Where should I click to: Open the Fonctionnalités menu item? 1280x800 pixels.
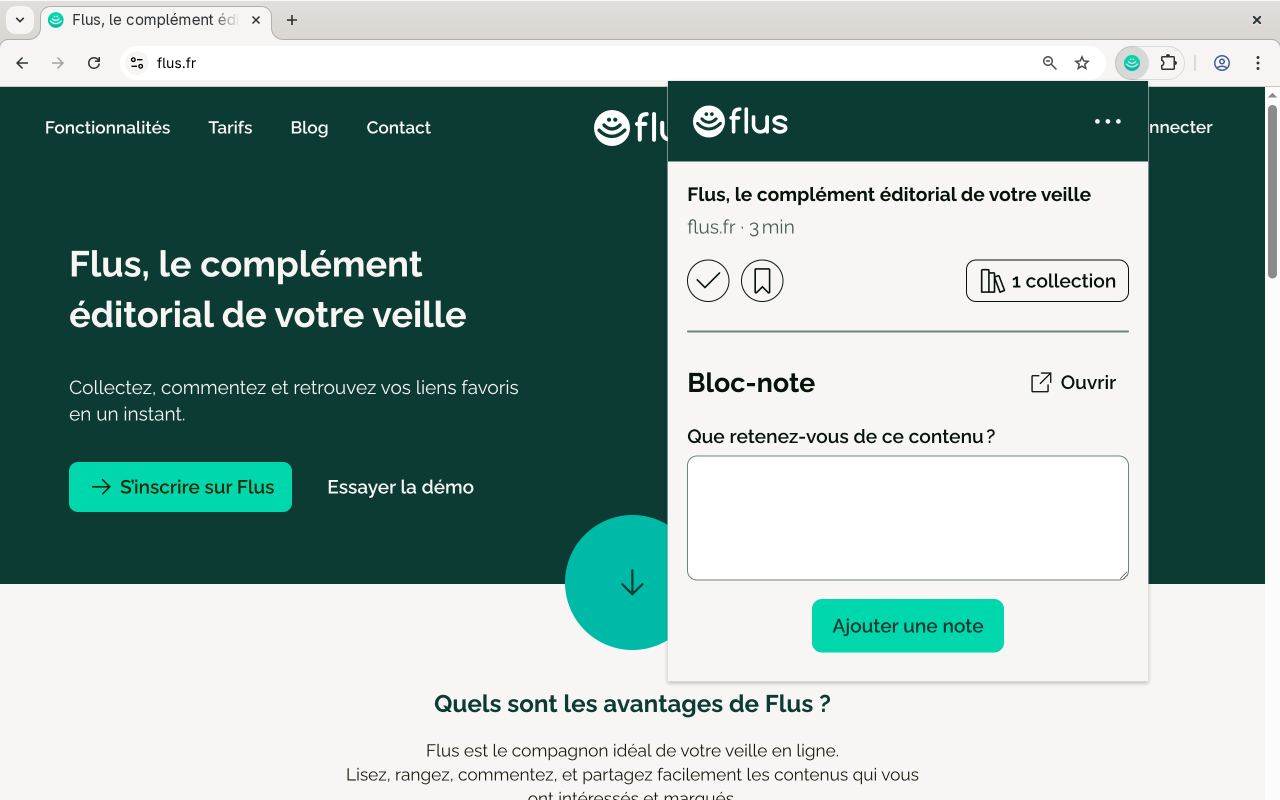pyautogui.click(x=108, y=127)
